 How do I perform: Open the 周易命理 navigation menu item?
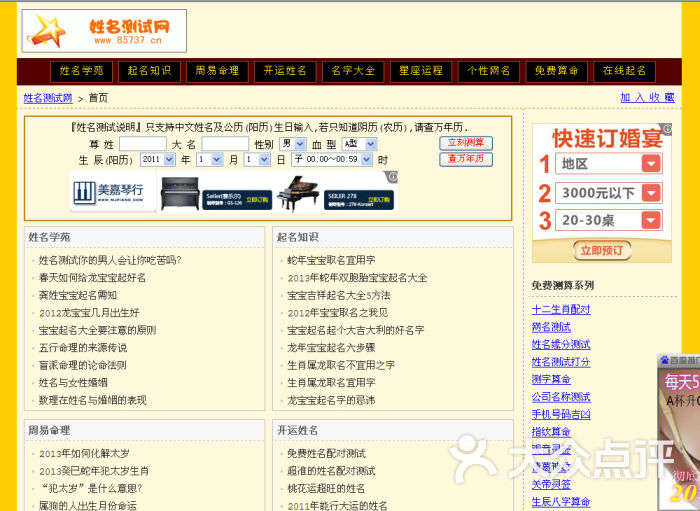pyautogui.click(x=217, y=71)
